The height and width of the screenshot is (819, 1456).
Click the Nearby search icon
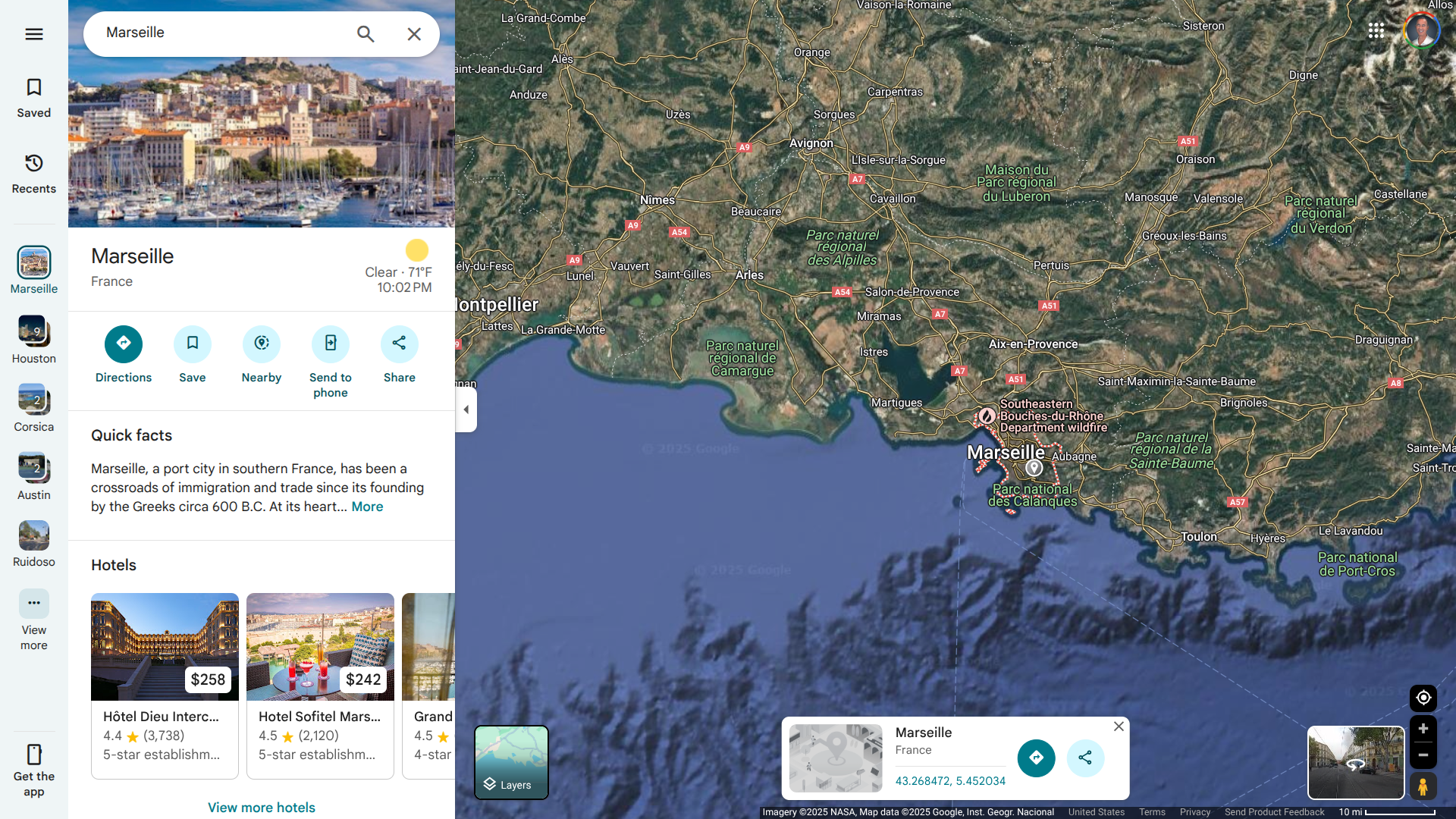coord(261,344)
